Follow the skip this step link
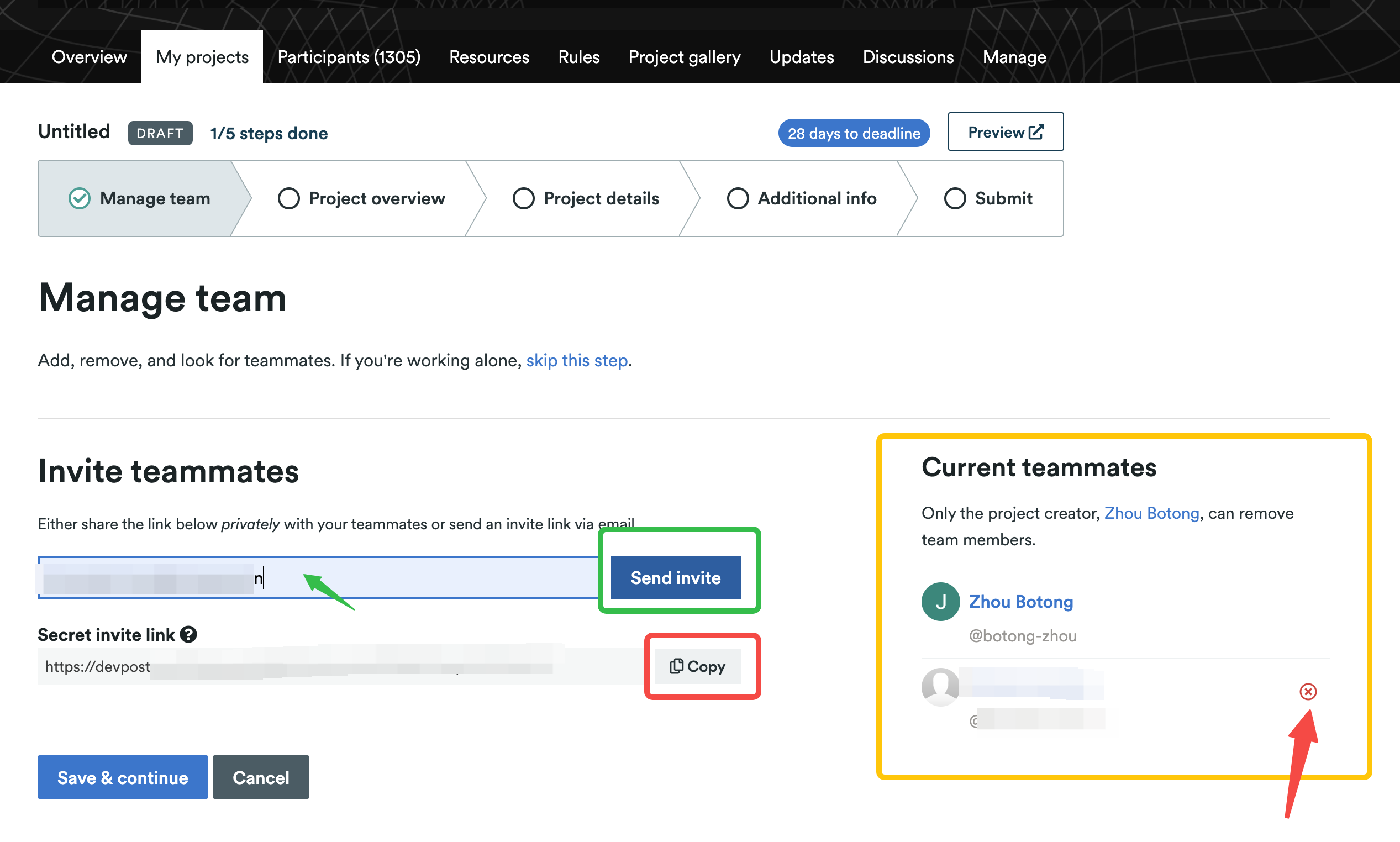The image size is (1400, 842). 576,360
